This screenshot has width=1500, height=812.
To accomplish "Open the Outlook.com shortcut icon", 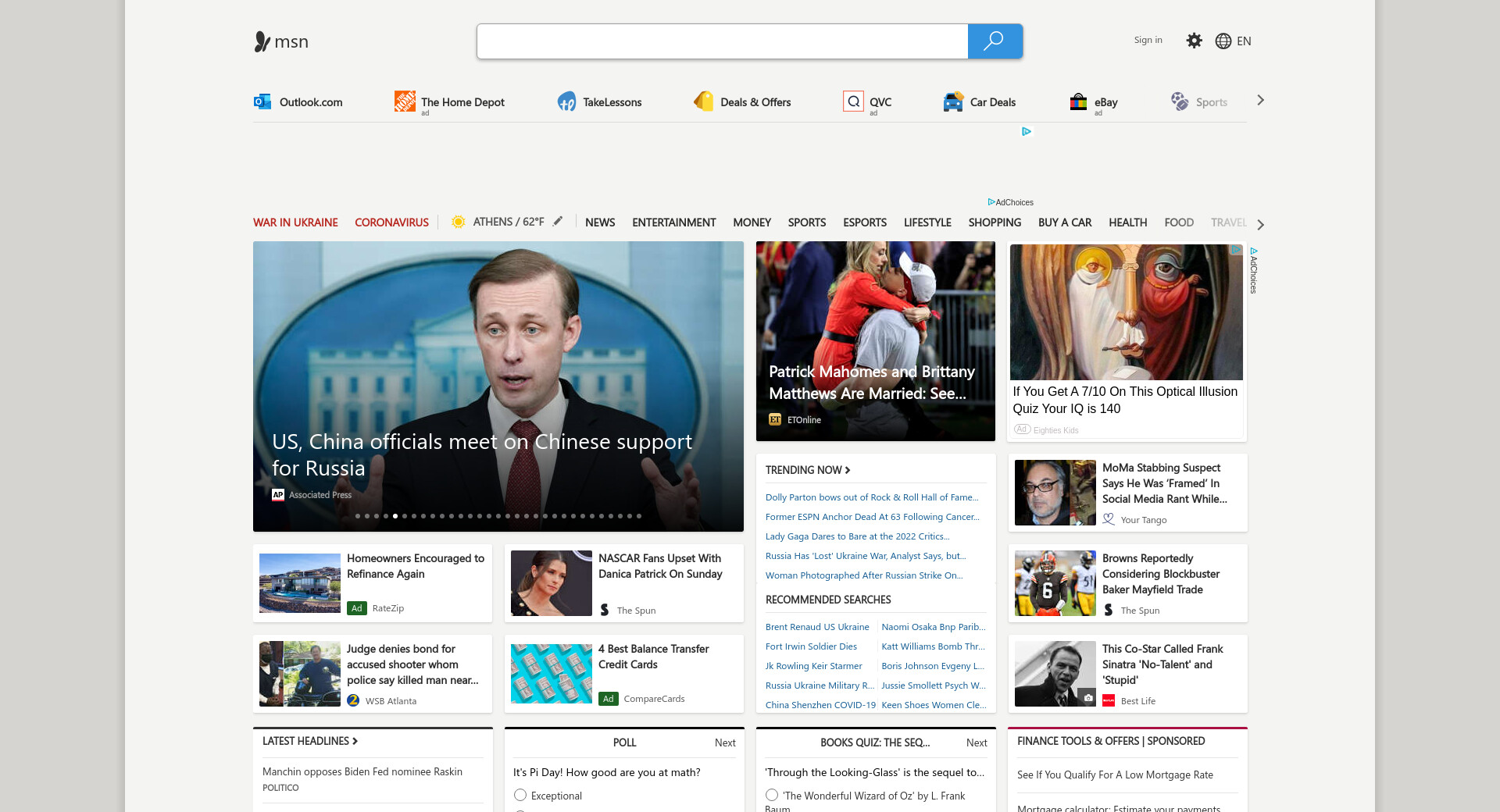I will coord(262,101).
